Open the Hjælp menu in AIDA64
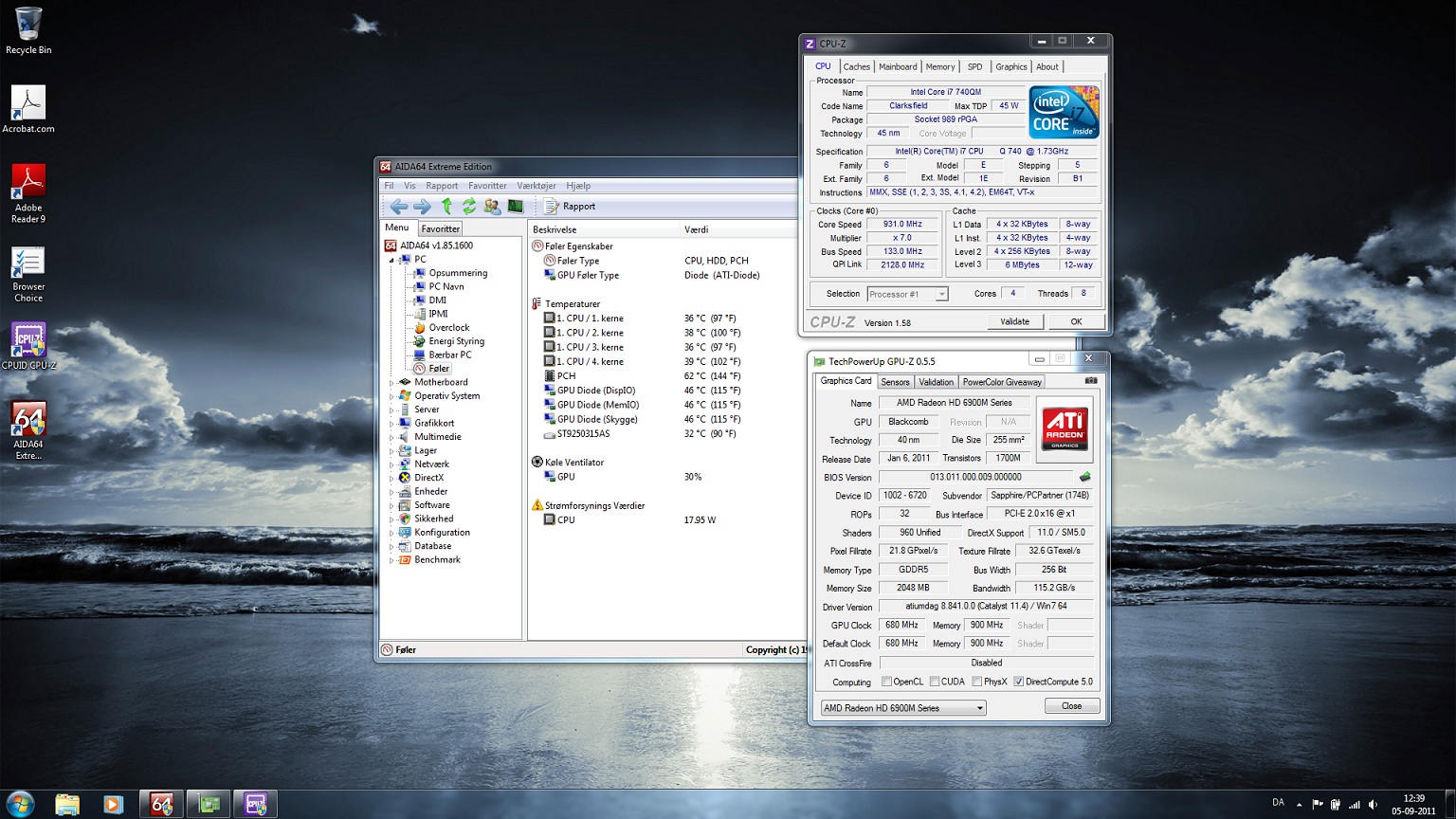This screenshot has height=819, width=1456. tap(578, 186)
